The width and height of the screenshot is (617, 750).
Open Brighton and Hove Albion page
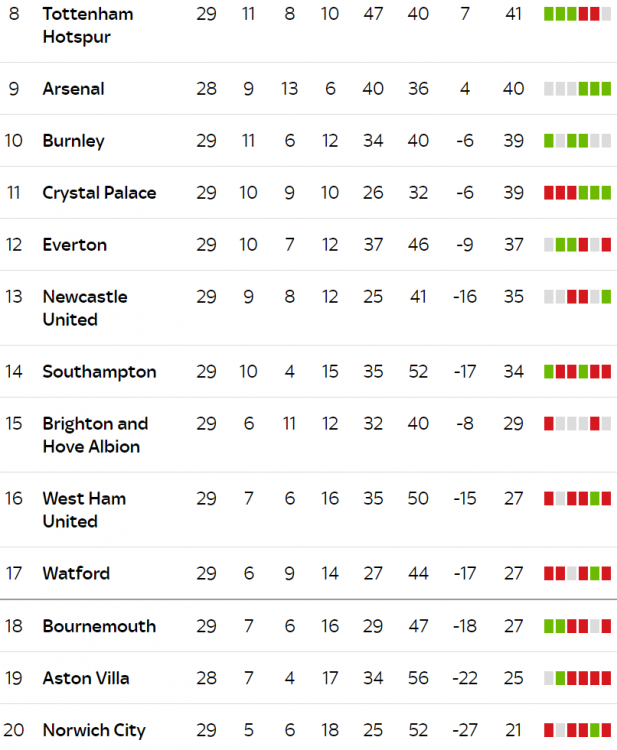[x=95, y=435]
